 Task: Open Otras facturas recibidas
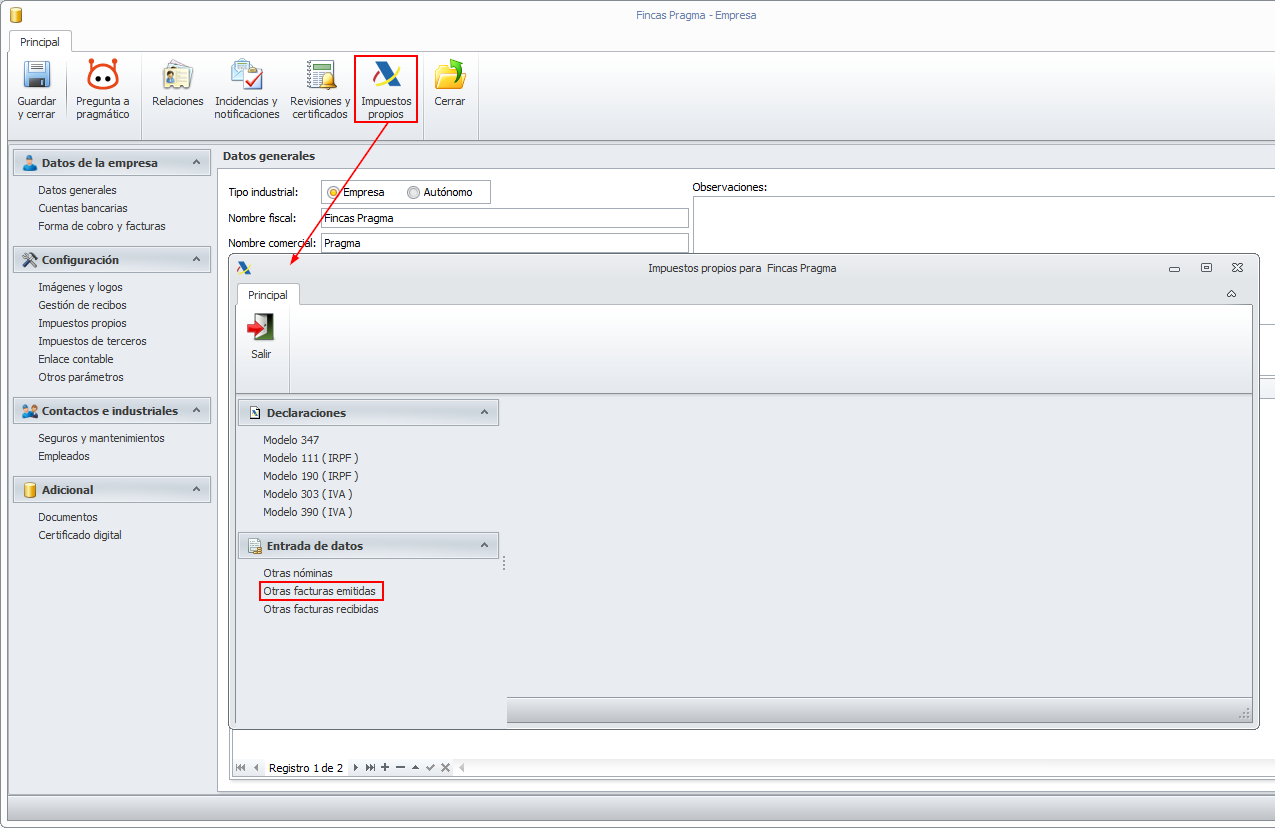coord(321,609)
